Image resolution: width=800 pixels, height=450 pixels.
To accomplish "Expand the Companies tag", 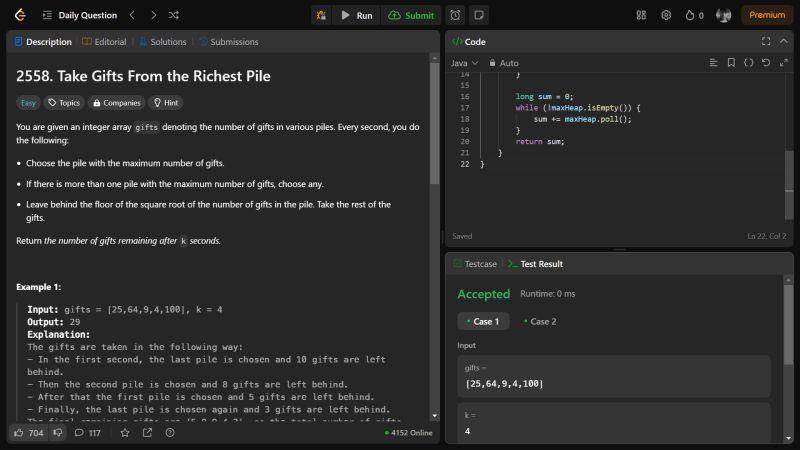I will [116, 103].
